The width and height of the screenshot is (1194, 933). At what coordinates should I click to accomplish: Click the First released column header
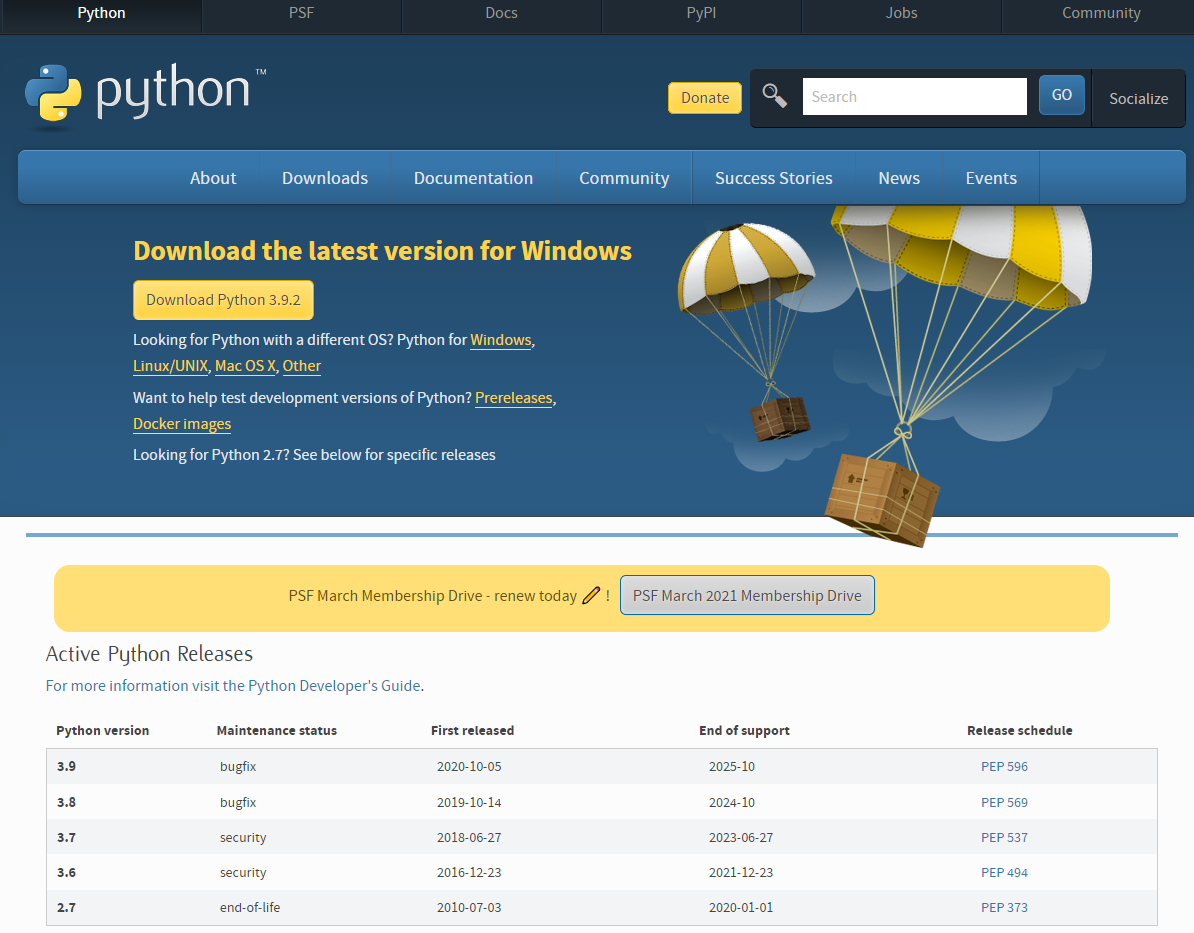(472, 730)
